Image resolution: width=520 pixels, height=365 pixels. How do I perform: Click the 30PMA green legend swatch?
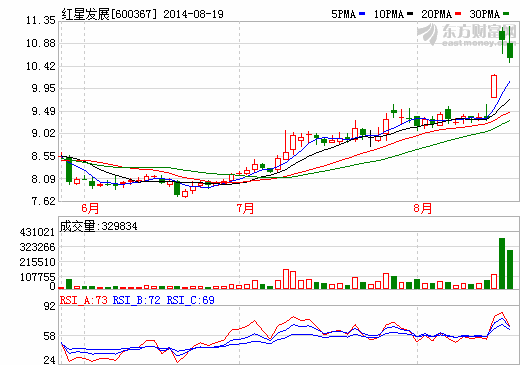click(506, 14)
